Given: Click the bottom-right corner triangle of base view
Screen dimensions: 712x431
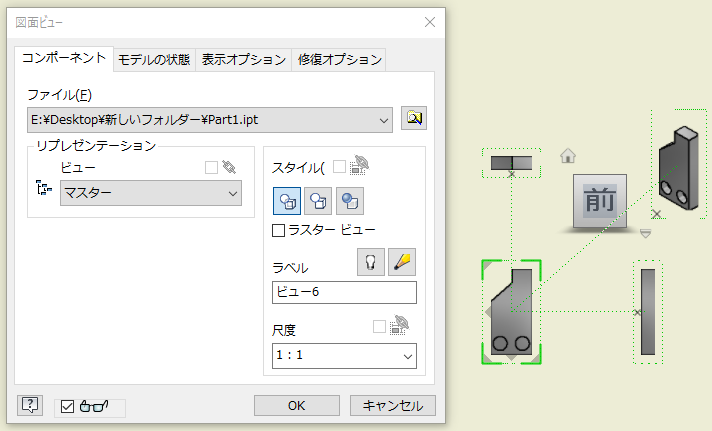Looking at the screenshot, I should [535, 358].
